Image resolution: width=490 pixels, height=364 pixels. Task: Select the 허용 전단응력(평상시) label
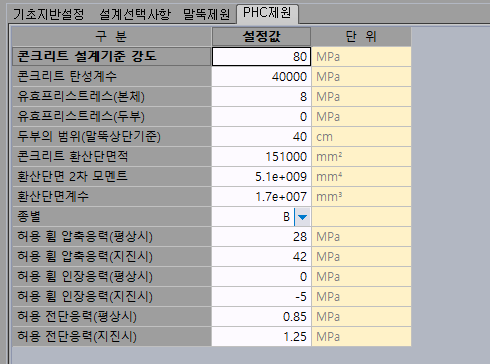click(x=112, y=317)
